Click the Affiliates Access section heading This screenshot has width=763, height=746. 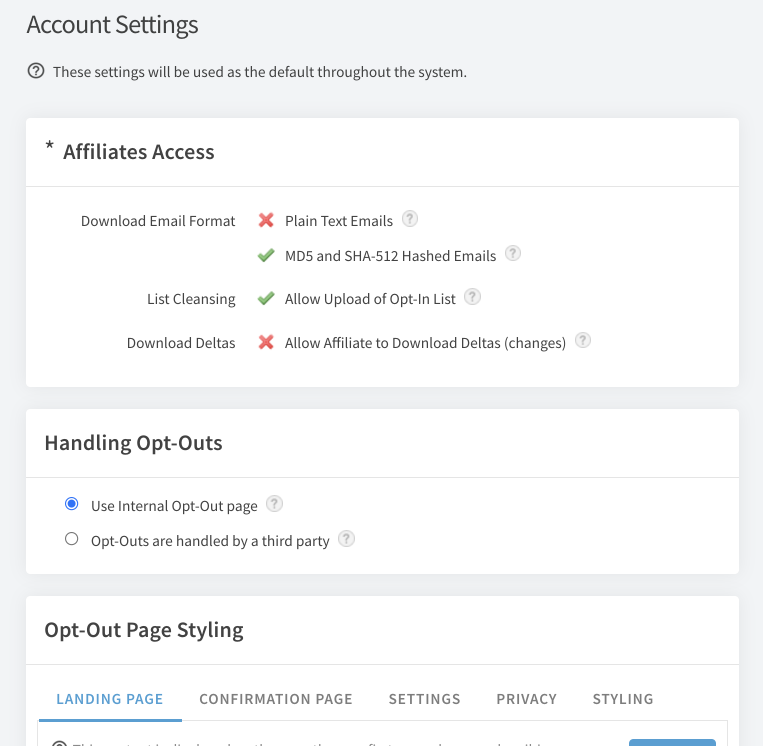(139, 152)
